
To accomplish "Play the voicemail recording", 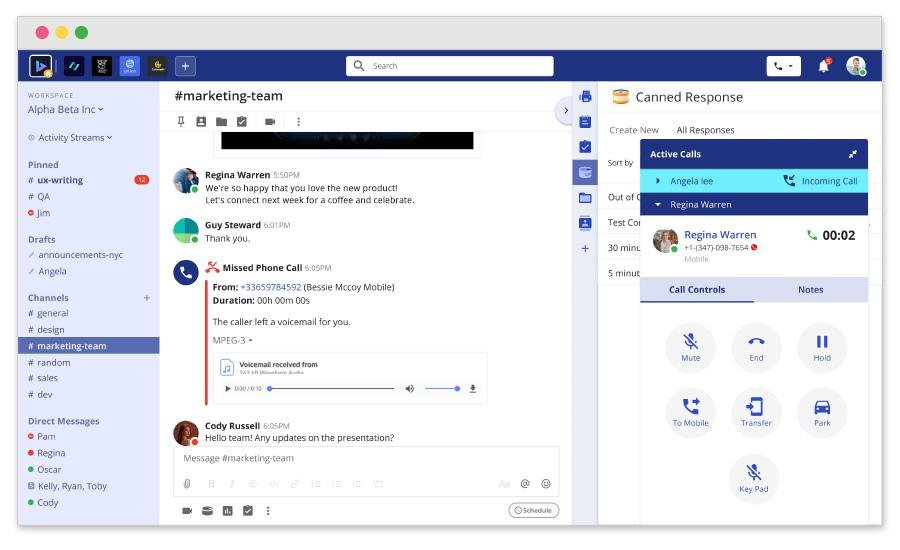I will [x=228, y=388].
